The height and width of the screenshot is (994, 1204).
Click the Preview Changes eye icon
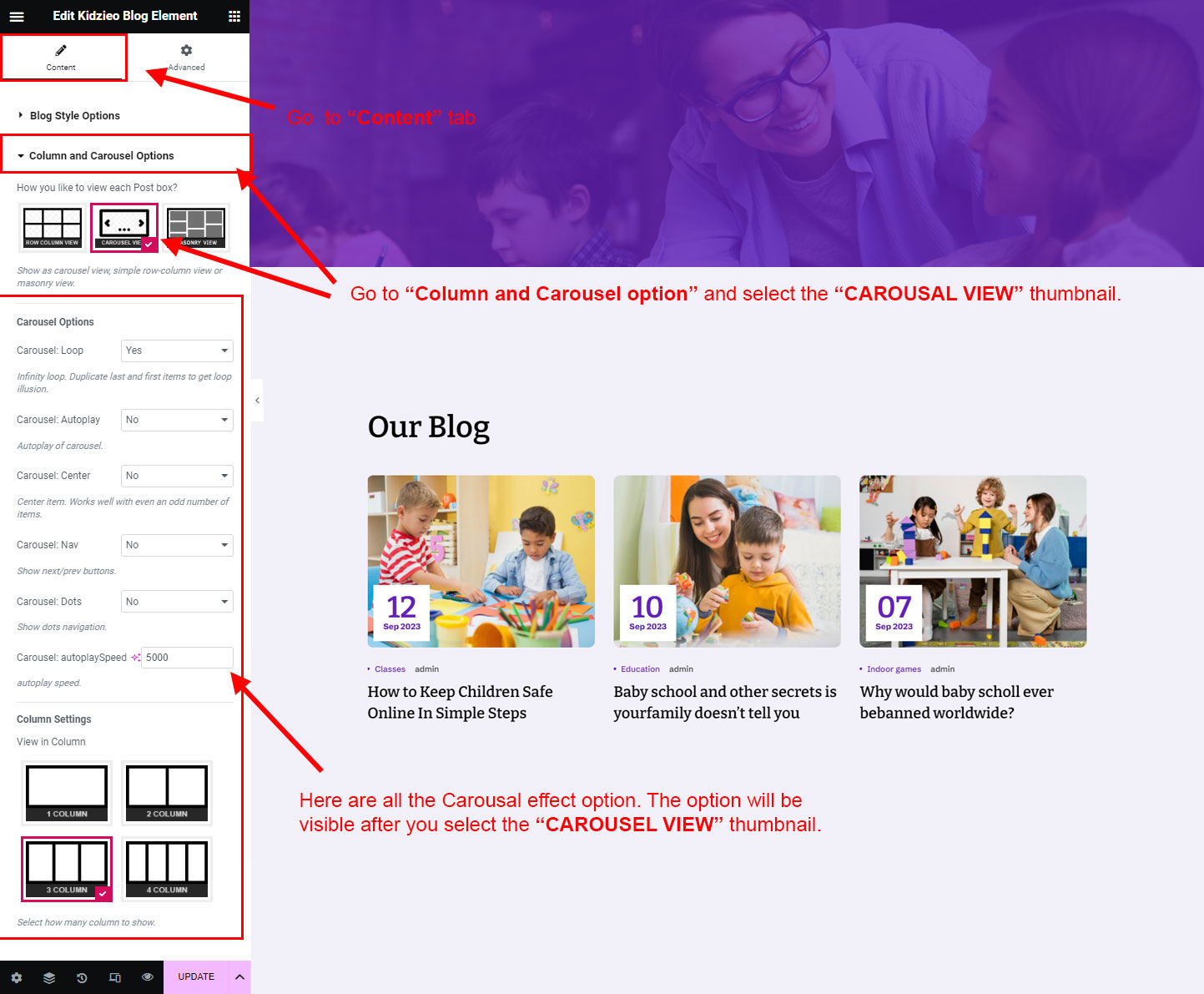pos(148,977)
